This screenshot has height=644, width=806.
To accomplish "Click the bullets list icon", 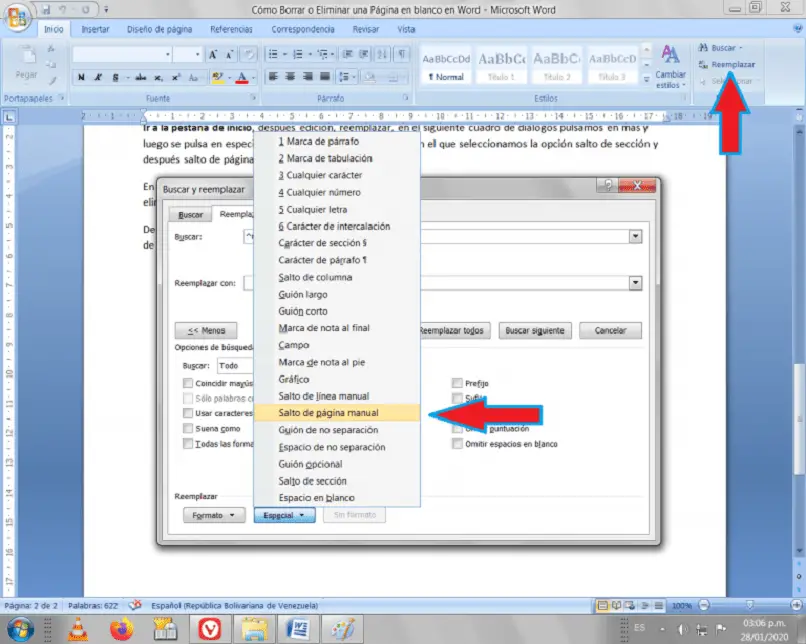I will tap(273, 54).
